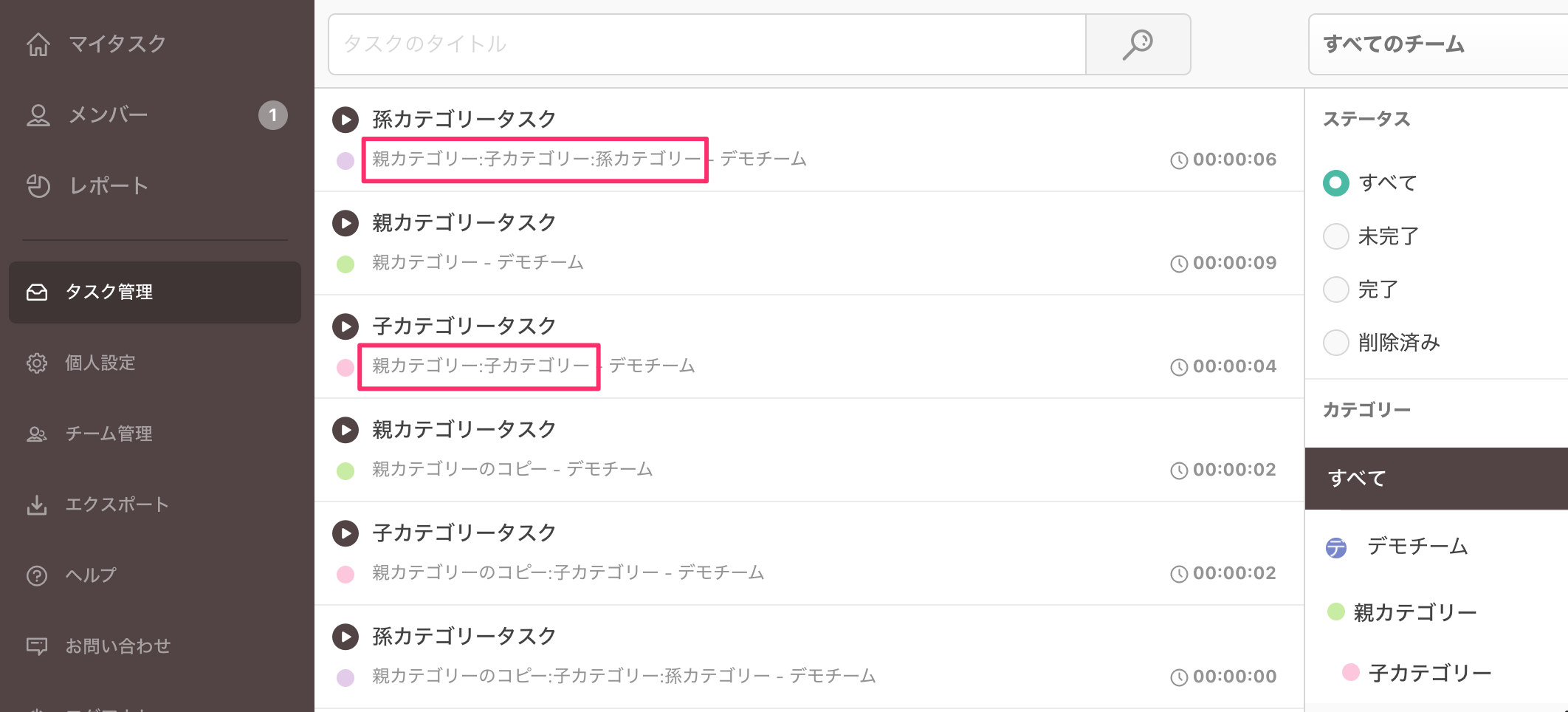The image size is (1568, 712).
Task: Click the magnifier search button
Action: coord(1138,44)
